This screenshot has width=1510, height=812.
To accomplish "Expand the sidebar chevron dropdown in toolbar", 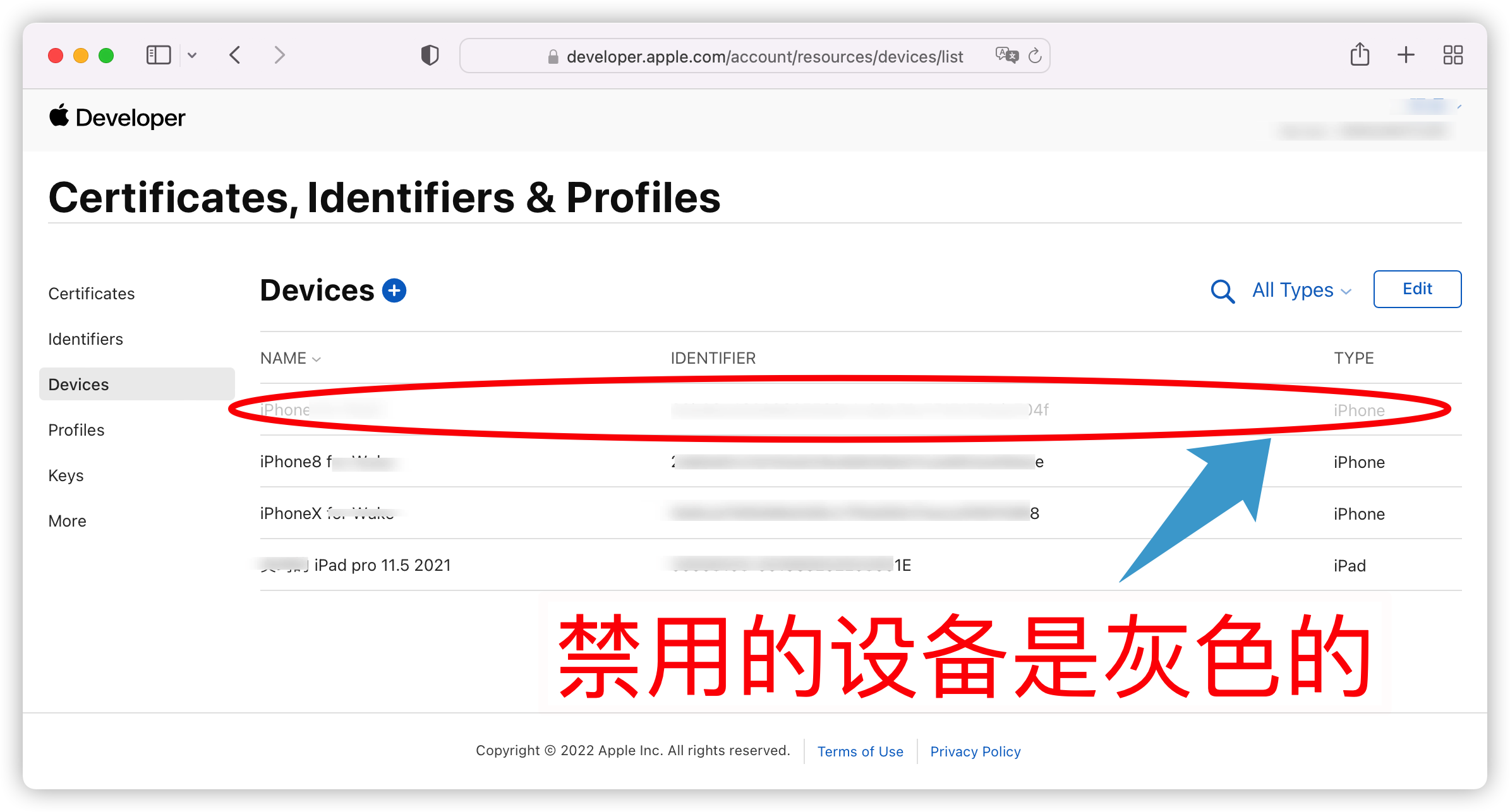I will (192, 55).
